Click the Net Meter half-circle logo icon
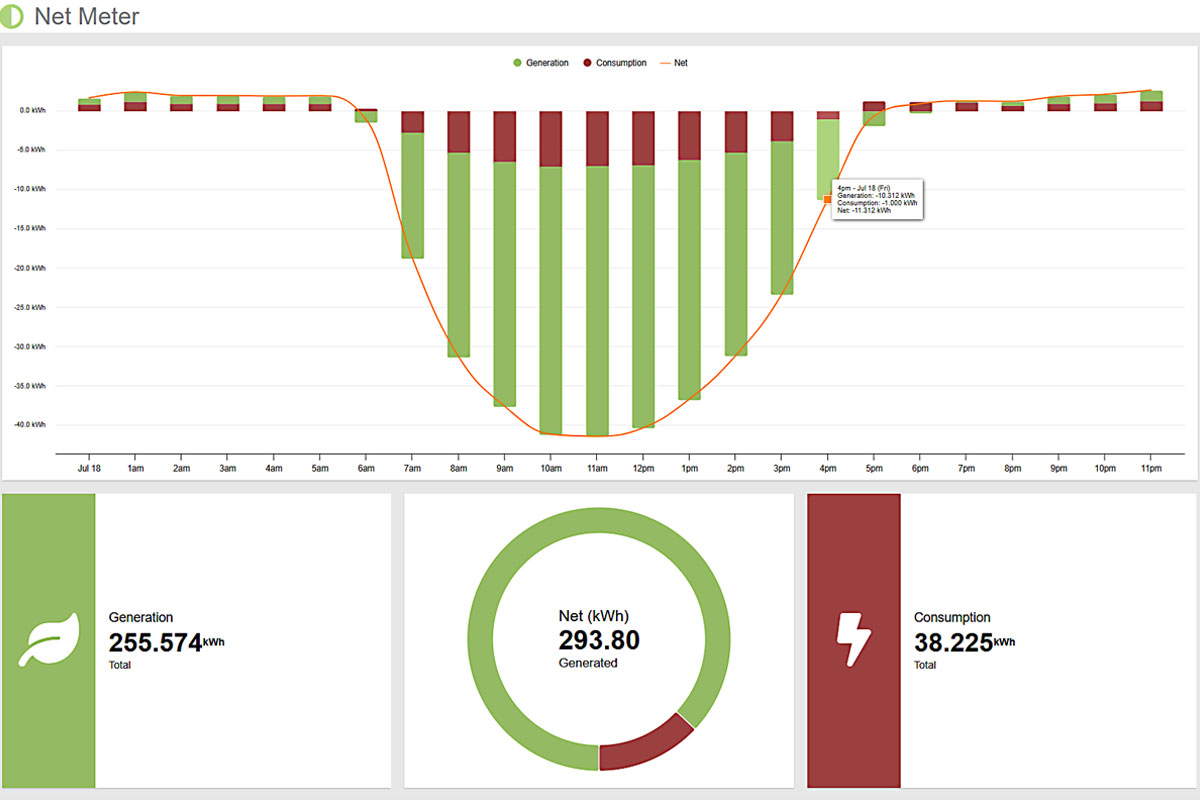The image size is (1200, 800). coord(12,17)
